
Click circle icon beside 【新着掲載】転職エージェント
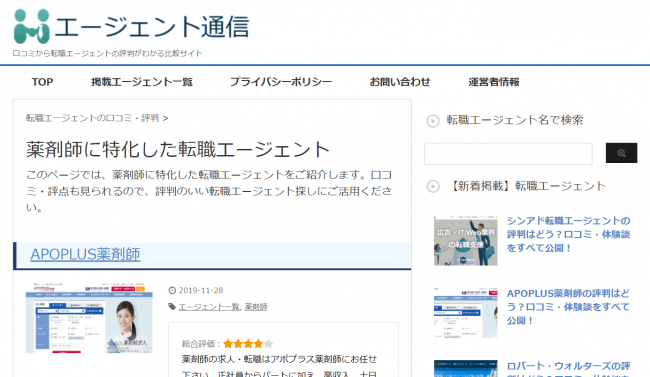(433, 187)
